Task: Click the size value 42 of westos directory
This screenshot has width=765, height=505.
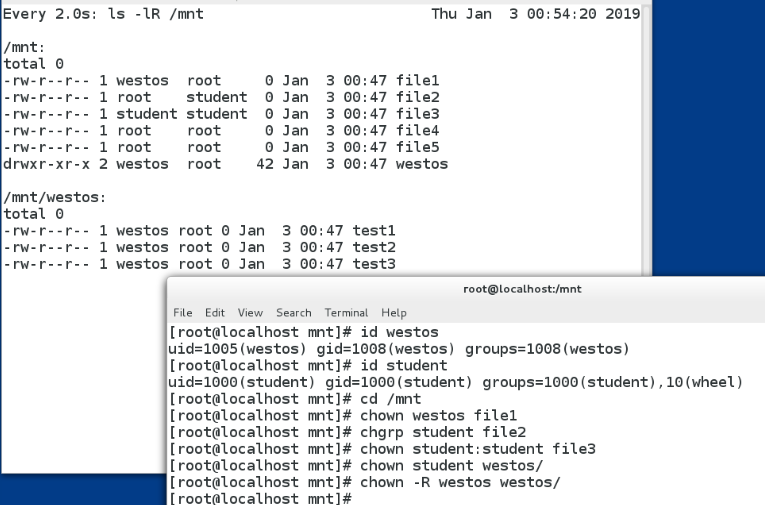Action: pyautogui.click(x=265, y=164)
